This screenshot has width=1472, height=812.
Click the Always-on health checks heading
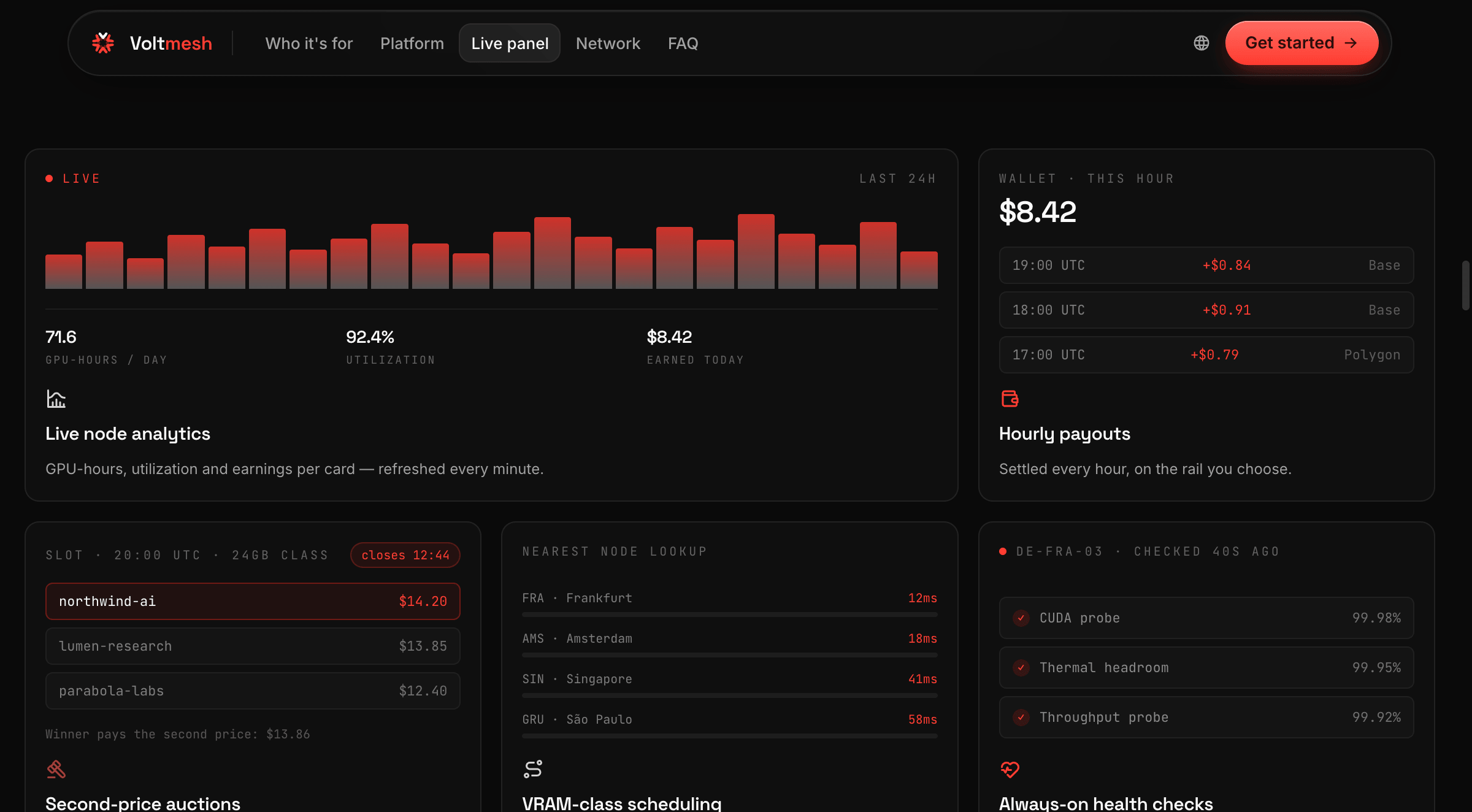(x=1106, y=803)
